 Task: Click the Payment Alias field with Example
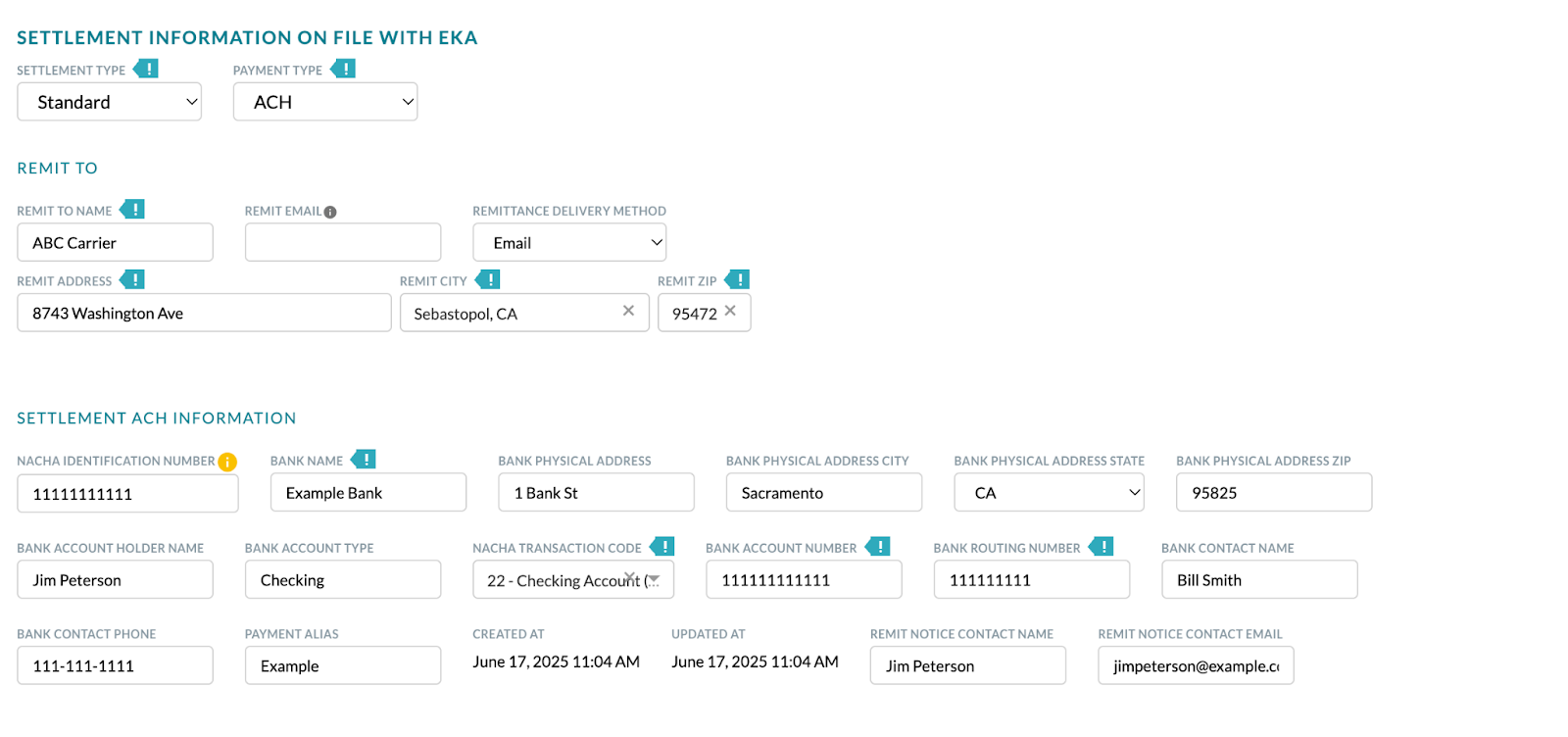tap(343, 665)
